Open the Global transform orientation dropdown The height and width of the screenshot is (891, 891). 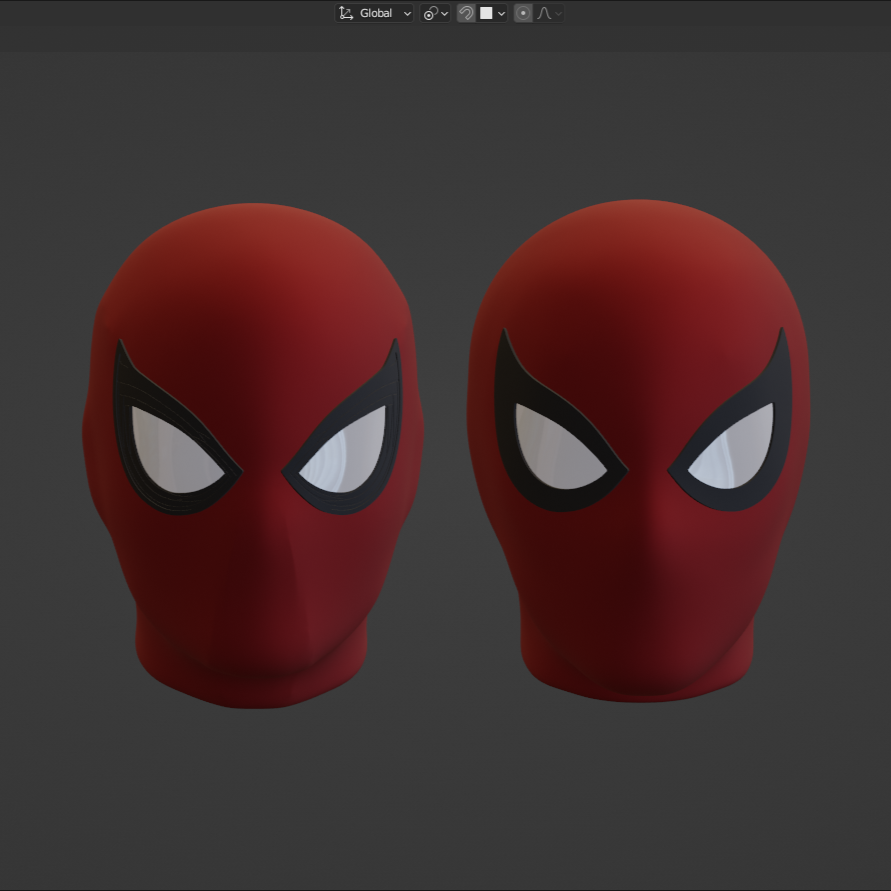[374, 13]
